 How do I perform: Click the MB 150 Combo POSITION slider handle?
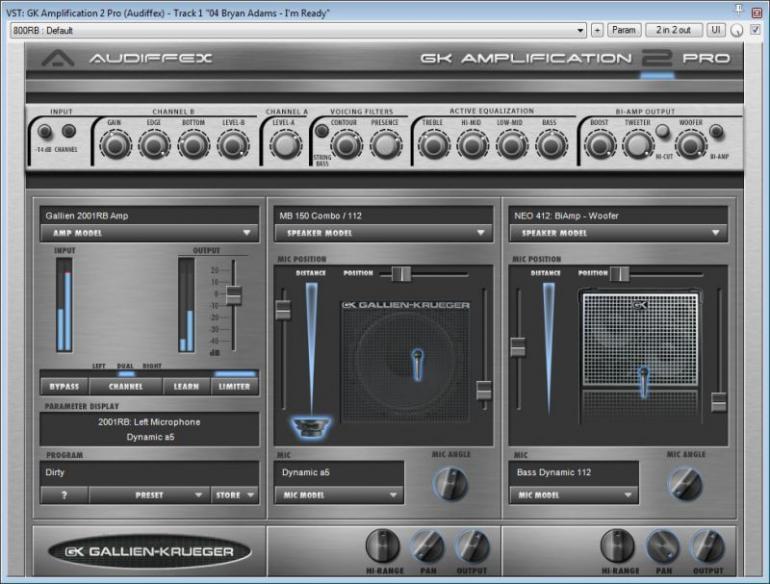[x=401, y=274]
